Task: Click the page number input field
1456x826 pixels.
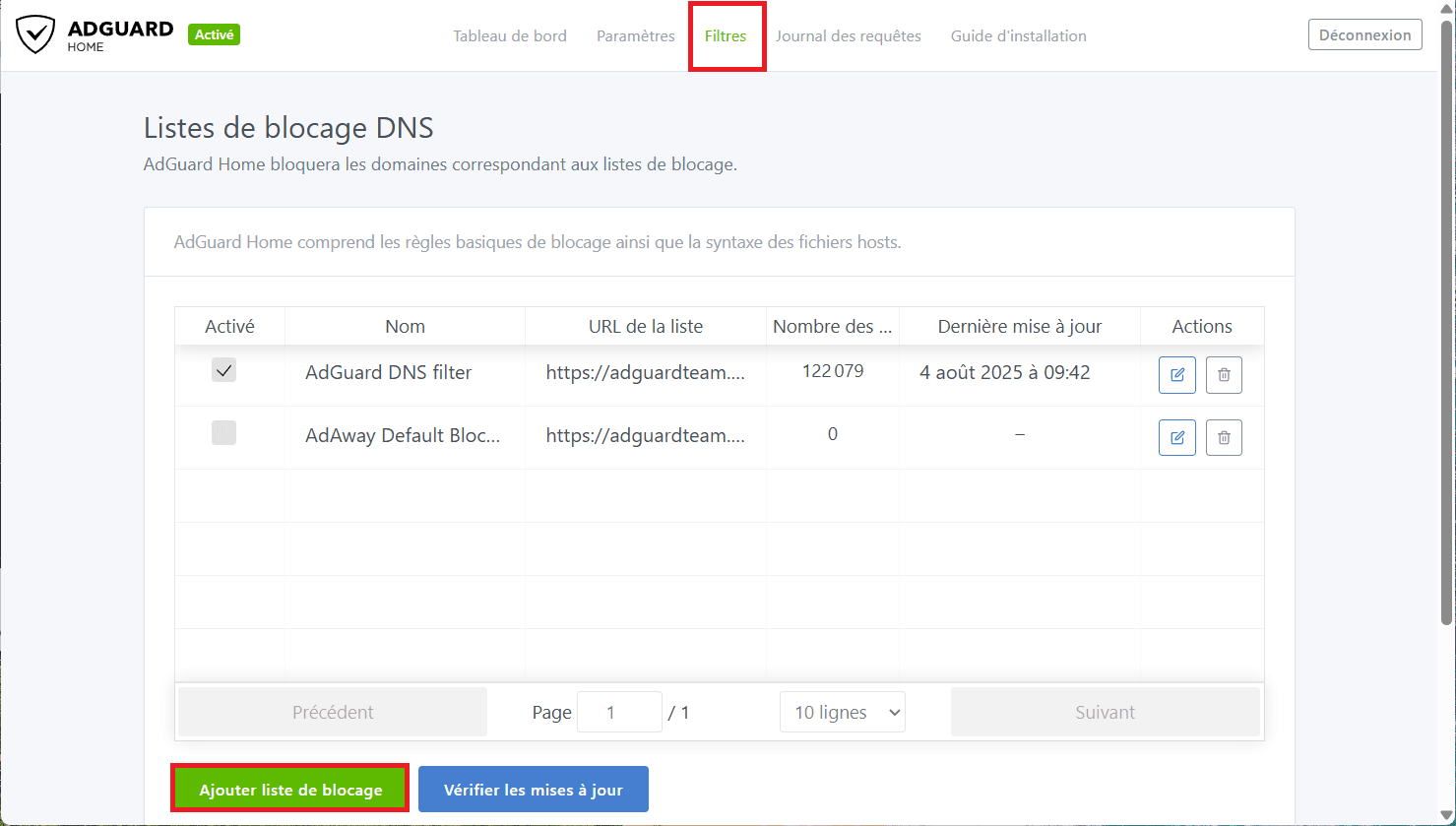Action: click(x=619, y=712)
